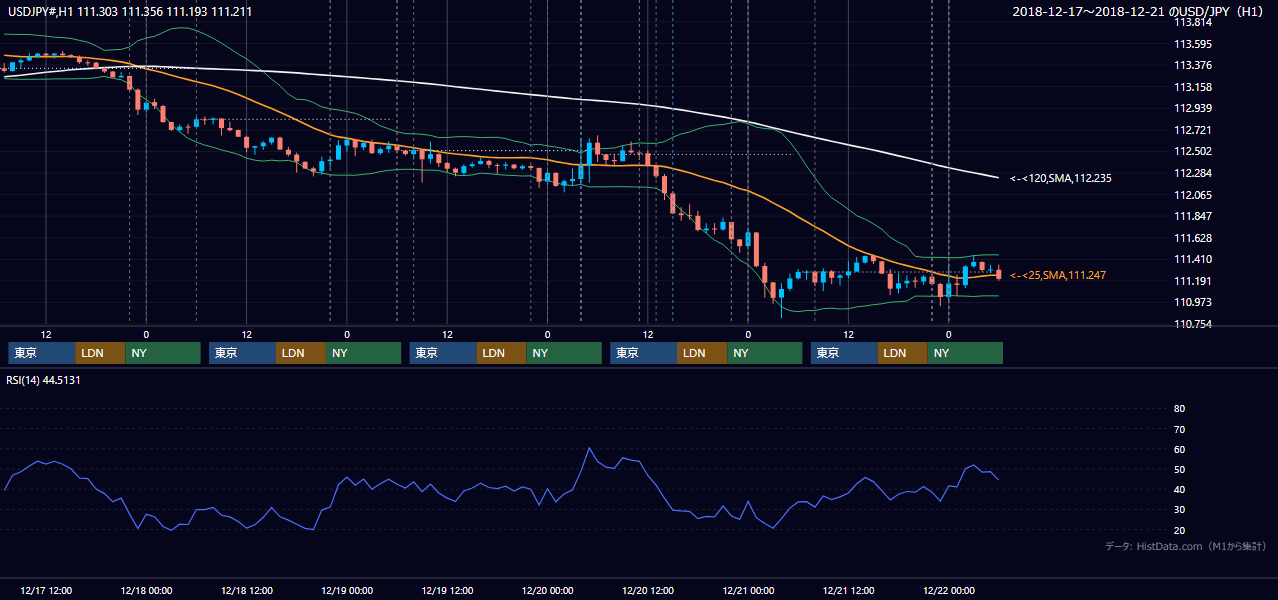The image size is (1278, 600).
Task: Select the RSI(14) 44.5131 indicator label
Action: tap(43, 380)
